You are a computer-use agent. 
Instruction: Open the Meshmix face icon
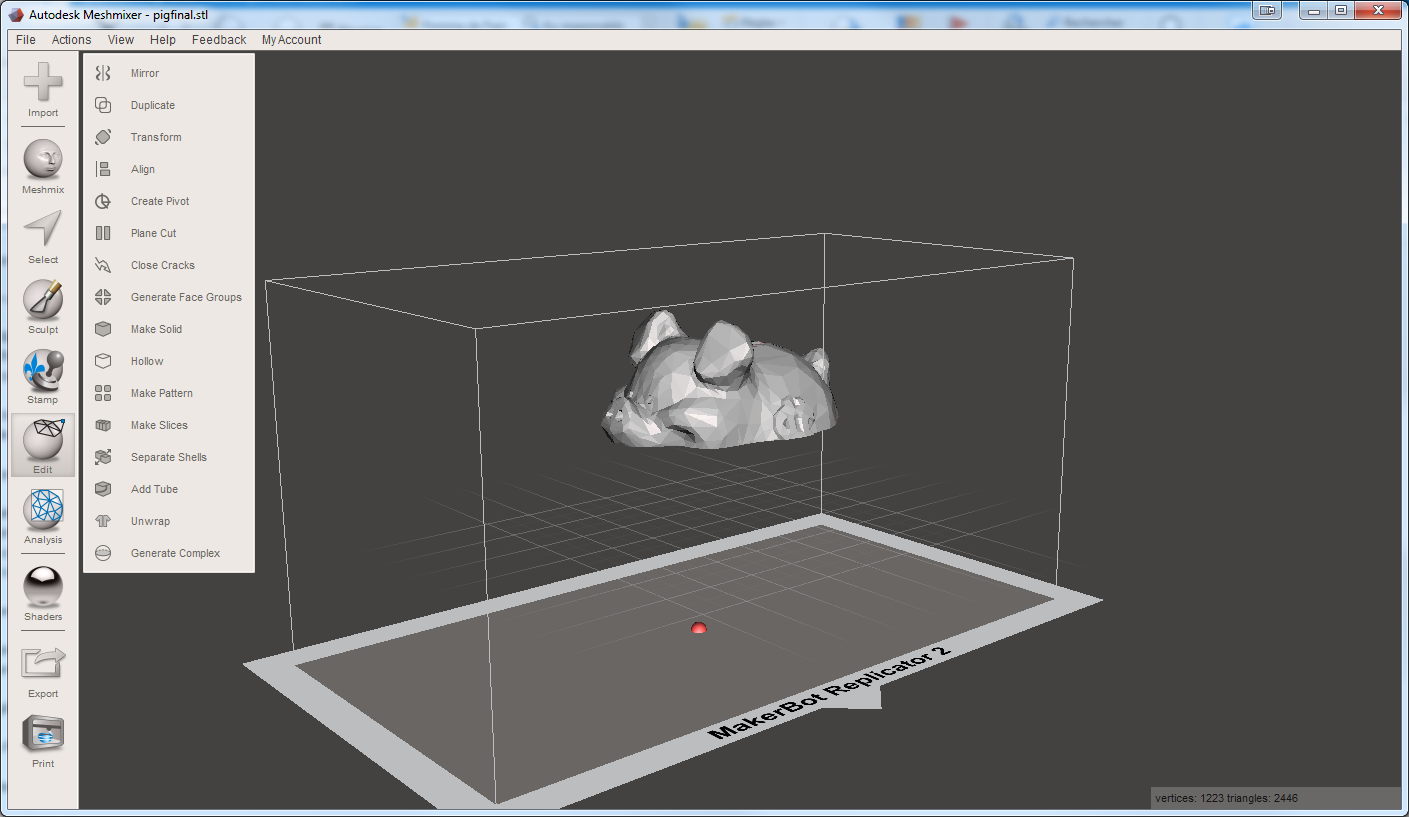point(43,160)
